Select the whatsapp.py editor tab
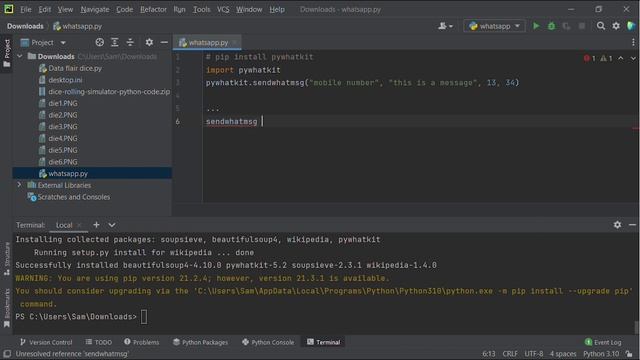This screenshot has width=640, height=360. (208, 42)
